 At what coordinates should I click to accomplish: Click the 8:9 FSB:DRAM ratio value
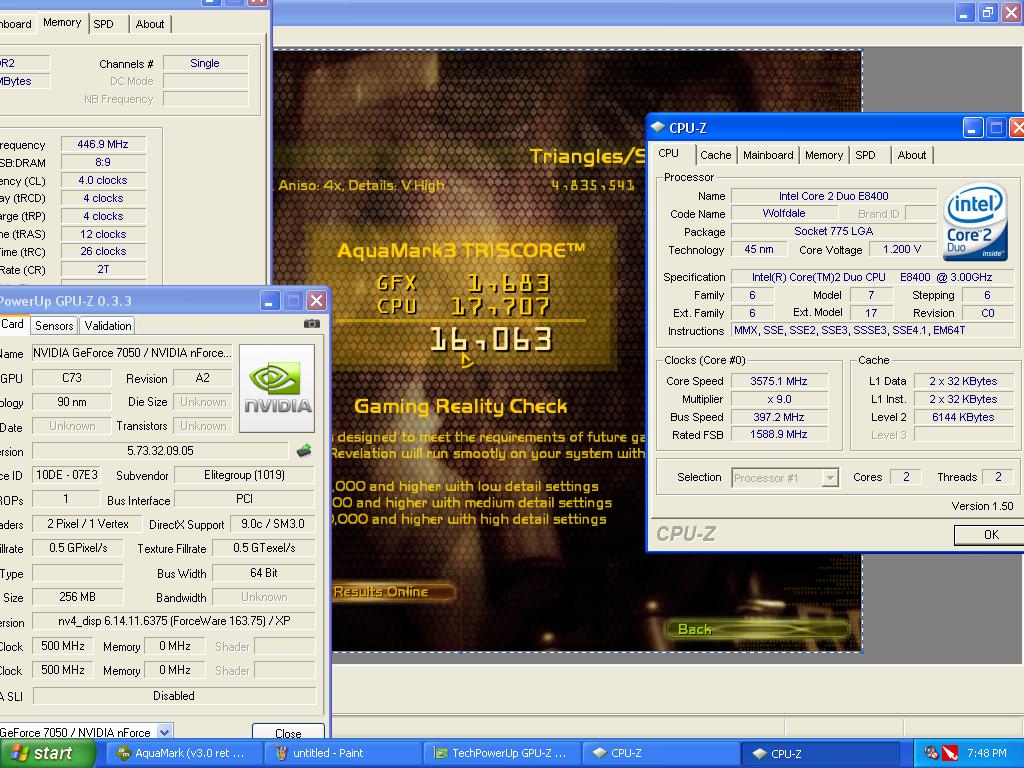click(103, 162)
